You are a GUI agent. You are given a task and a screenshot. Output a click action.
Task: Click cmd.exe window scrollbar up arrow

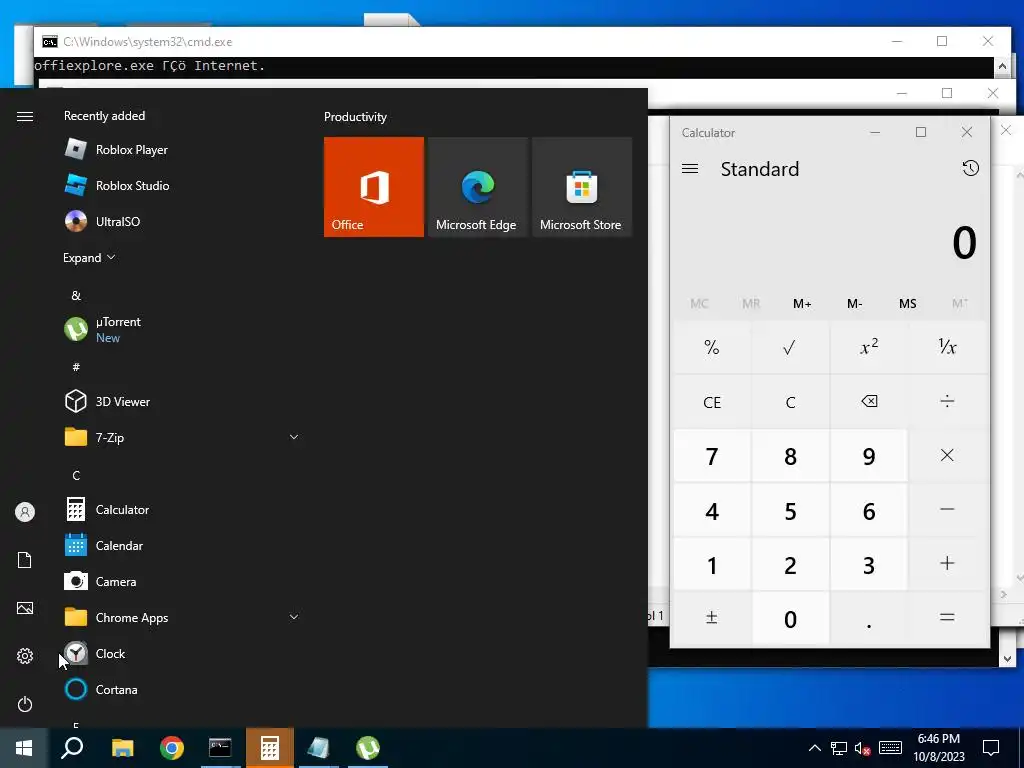1002,65
